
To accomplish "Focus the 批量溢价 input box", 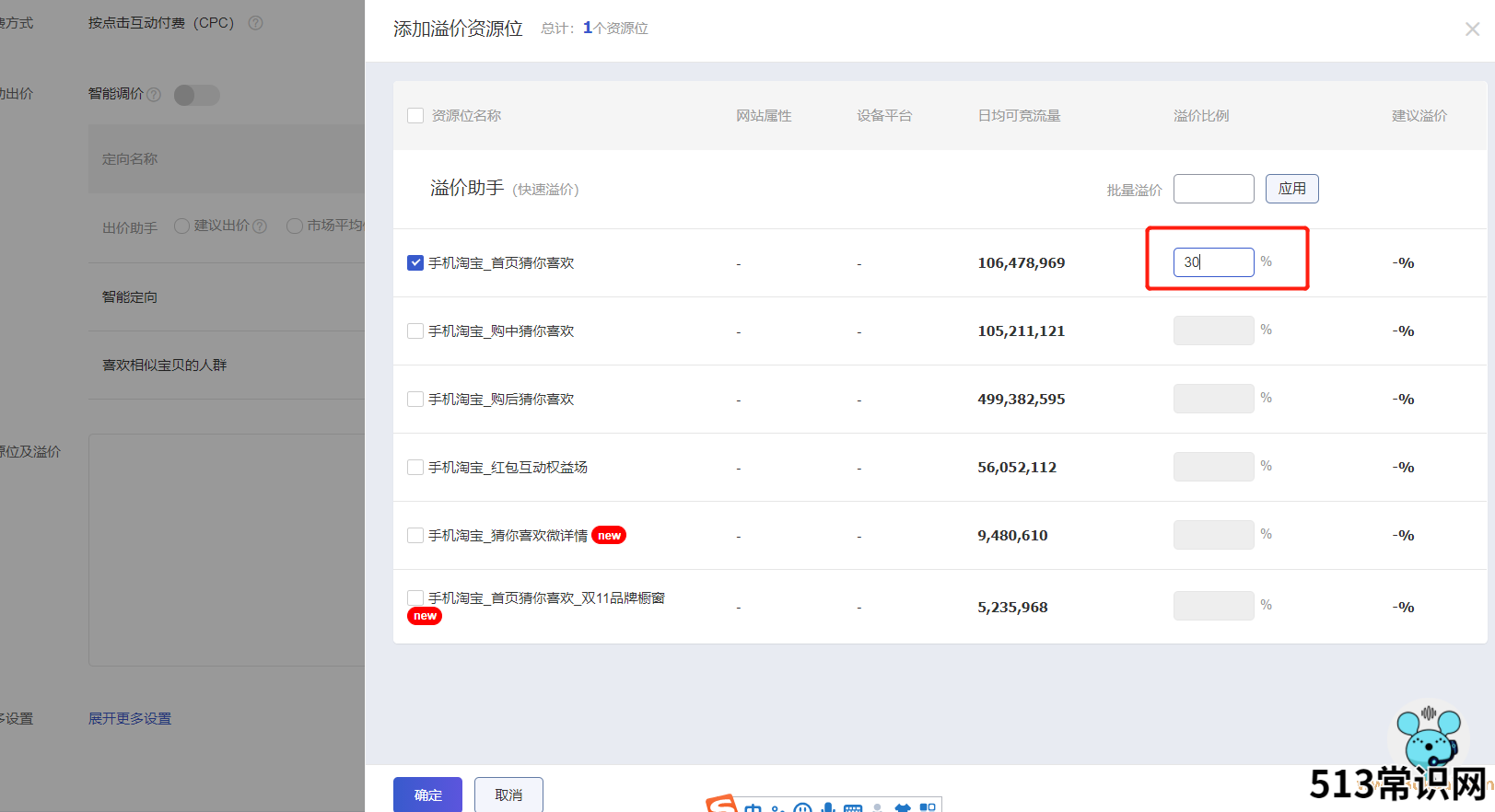I will tap(1213, 189).
